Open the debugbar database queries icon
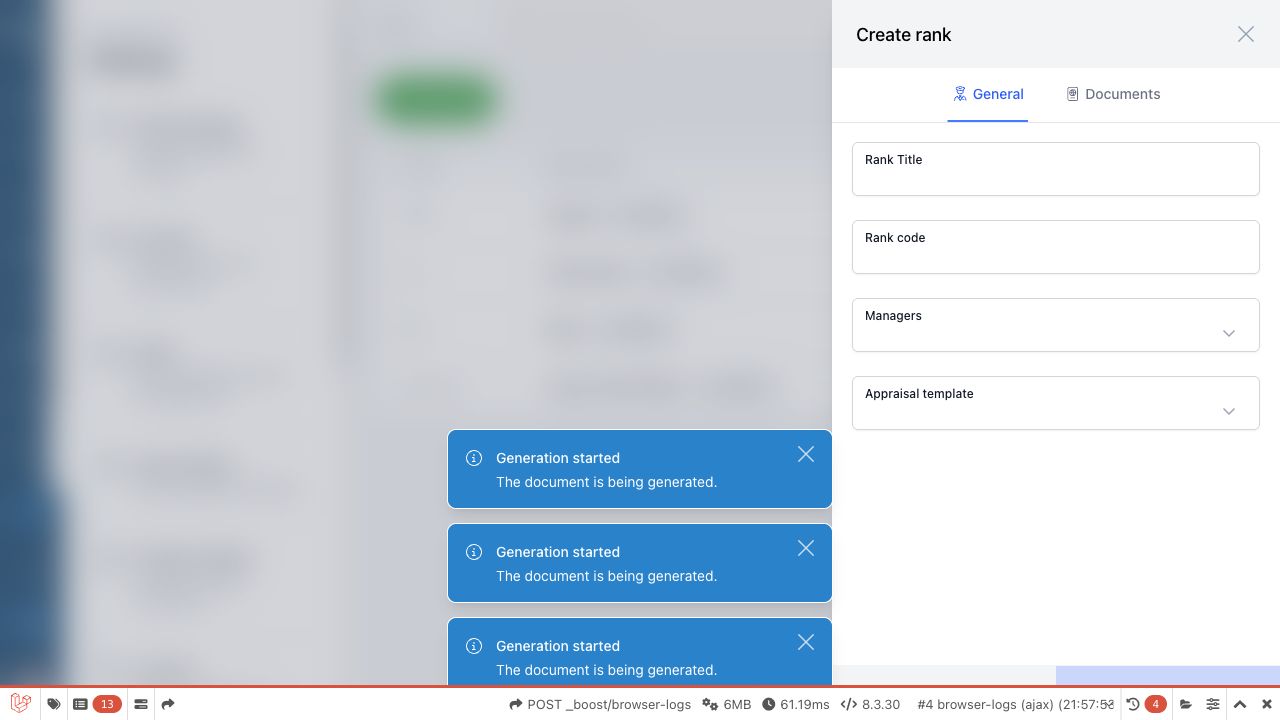Viewport: 1280px width, 720px height. (x=141, y=704)
